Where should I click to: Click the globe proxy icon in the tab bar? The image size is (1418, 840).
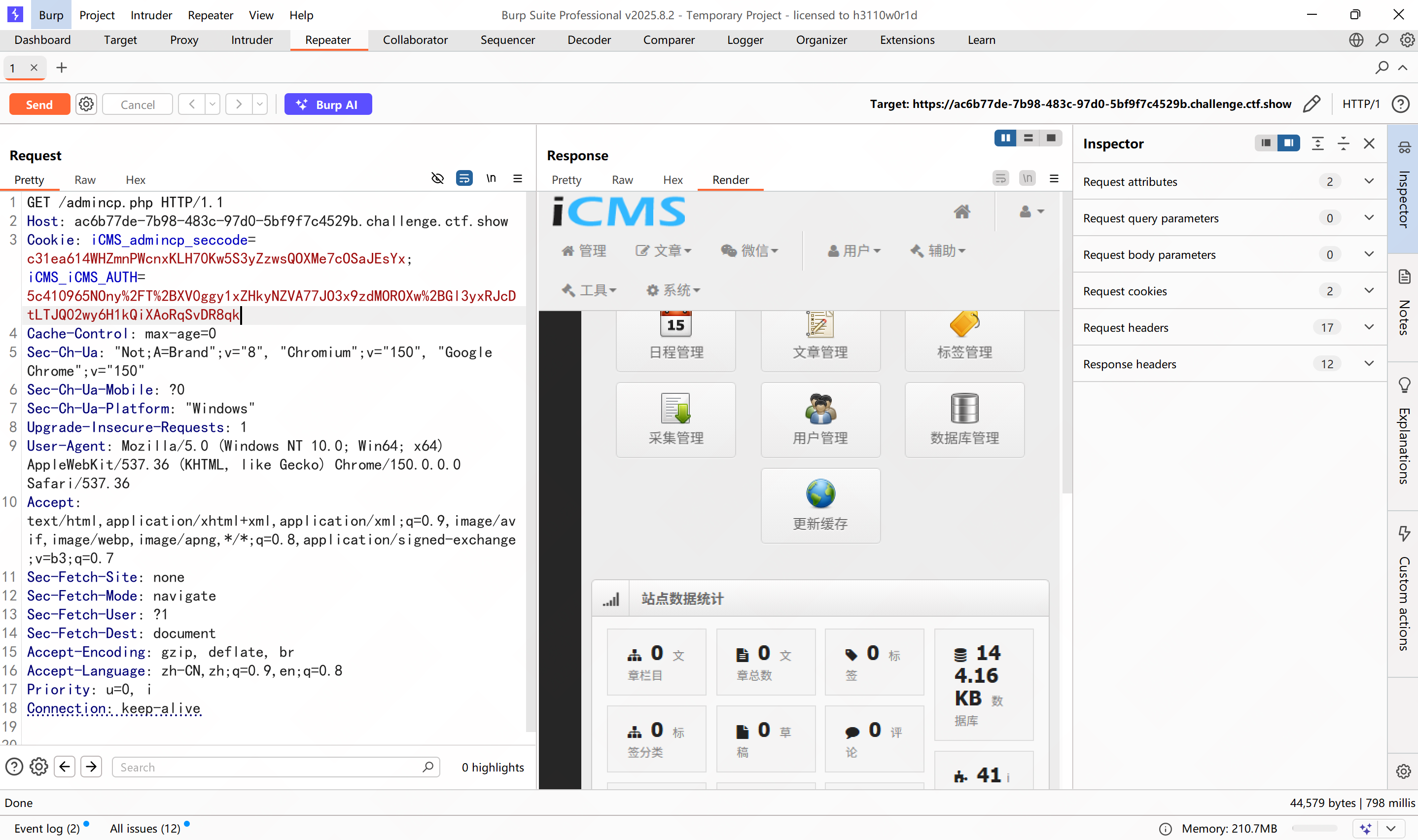click(1356, 39)
